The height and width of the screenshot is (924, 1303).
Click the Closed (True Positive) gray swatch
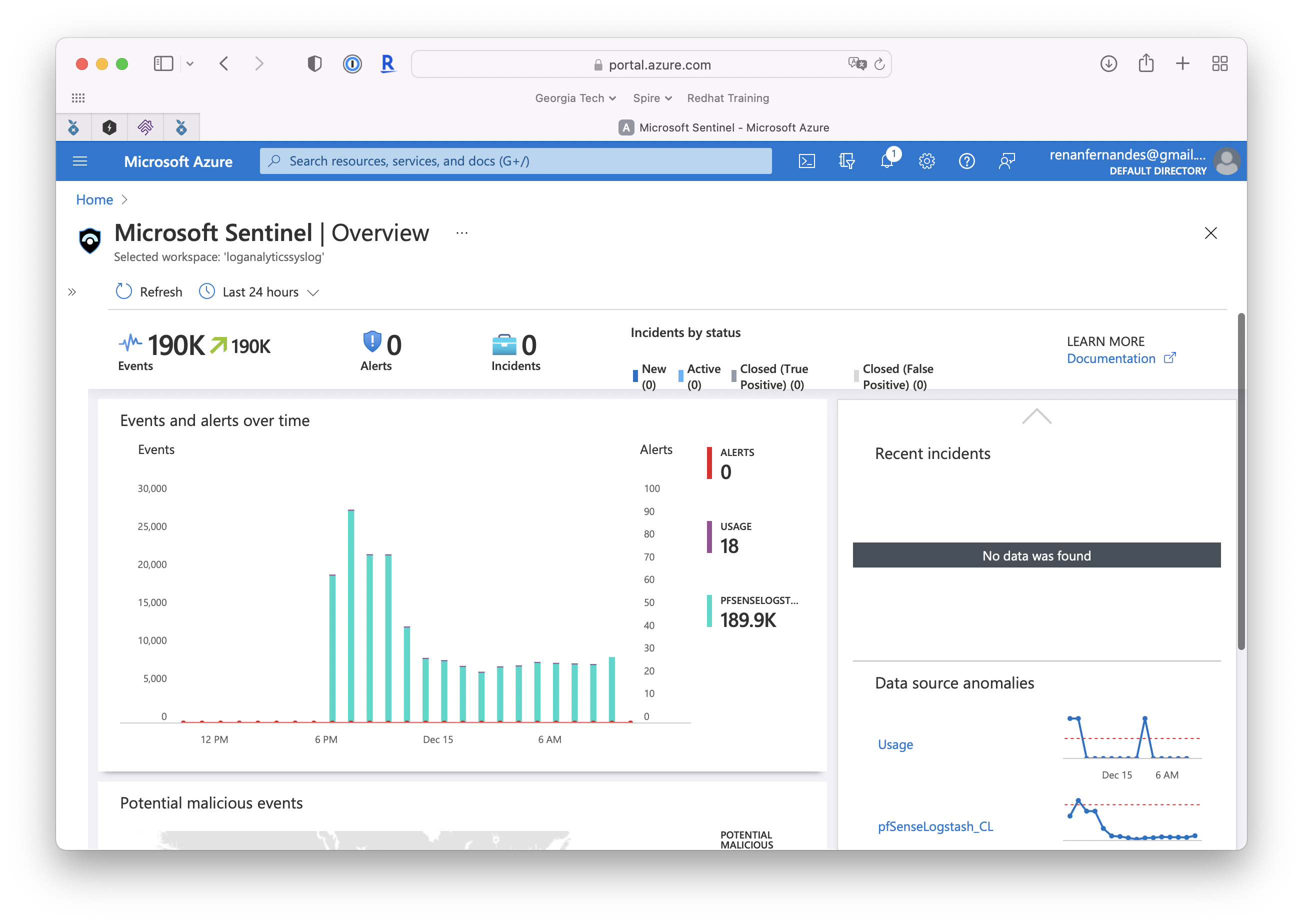pos(733,376)
